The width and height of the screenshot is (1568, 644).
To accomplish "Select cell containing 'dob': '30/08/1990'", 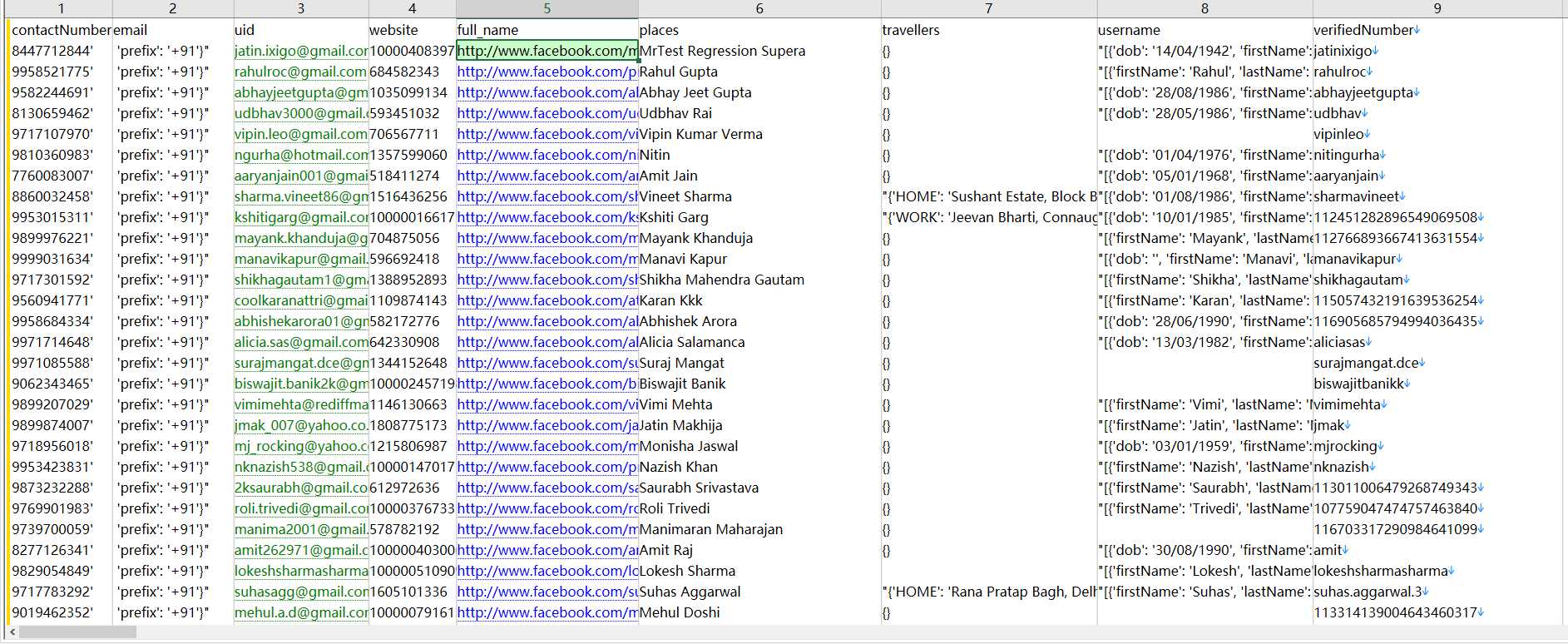I will 1204,550.
